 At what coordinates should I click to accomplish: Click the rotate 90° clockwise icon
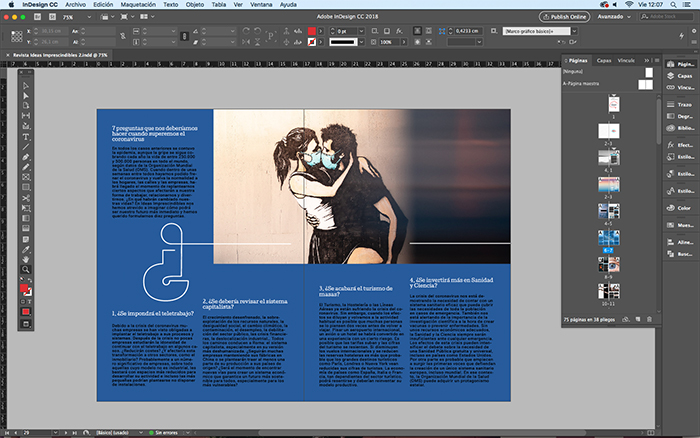tap(246, 31)
